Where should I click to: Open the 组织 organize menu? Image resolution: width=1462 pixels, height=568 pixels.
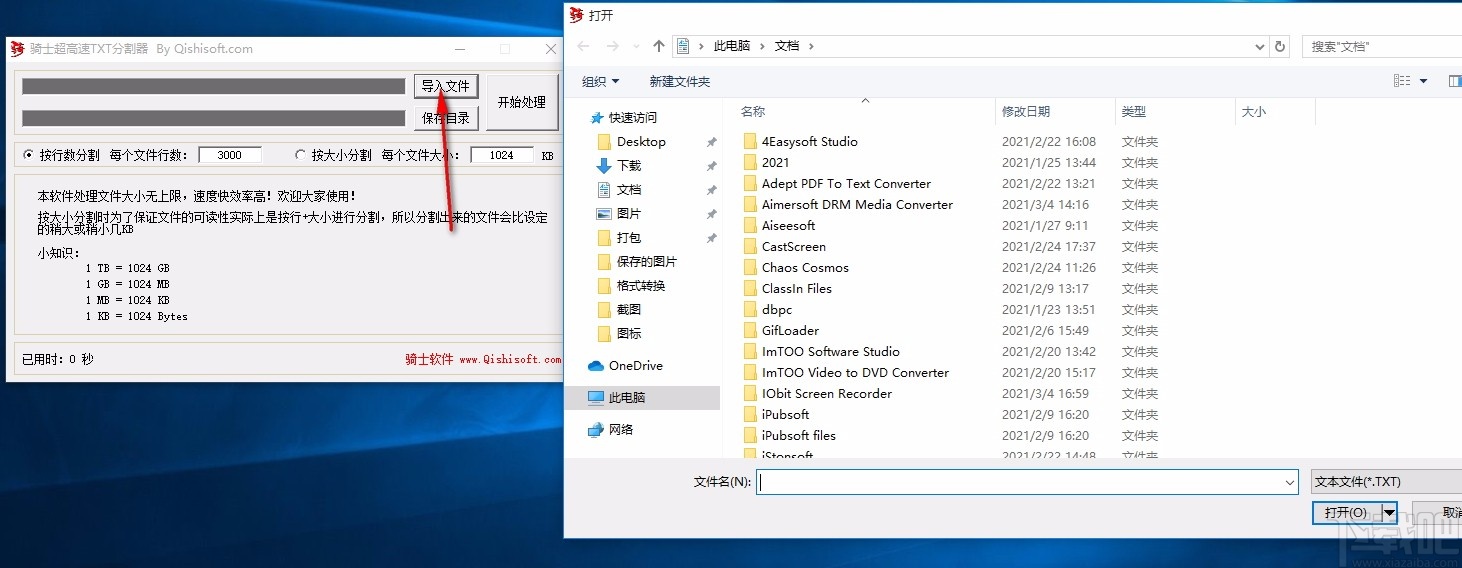click(x=601, y=81)
